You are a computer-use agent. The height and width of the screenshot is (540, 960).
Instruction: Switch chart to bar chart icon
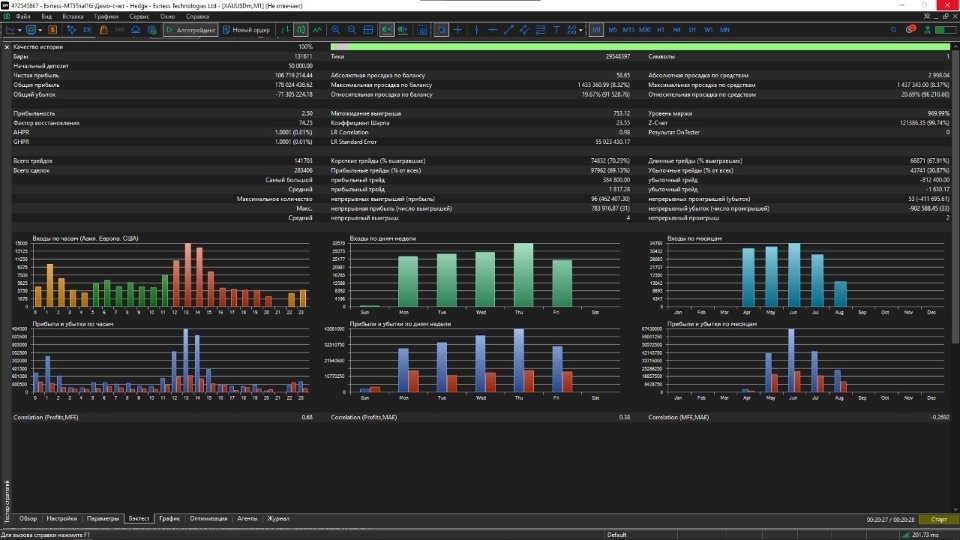coord(285,29)
